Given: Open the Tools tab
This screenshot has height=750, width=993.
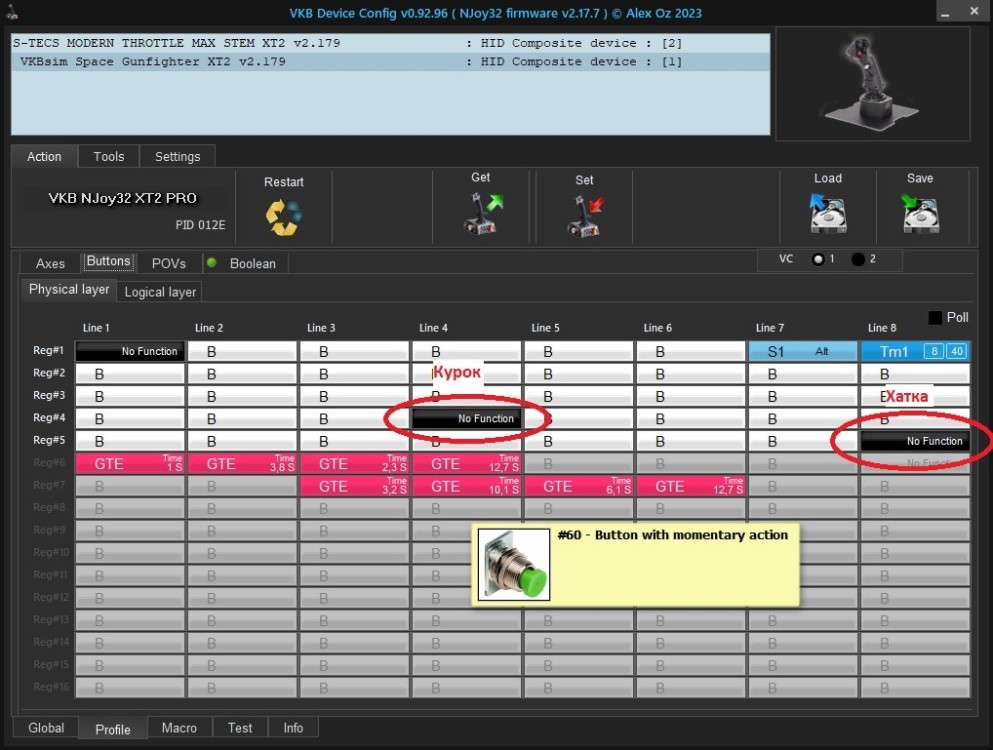Looking at the screenshot, I should pyautogui.click(x=109, y=156).
